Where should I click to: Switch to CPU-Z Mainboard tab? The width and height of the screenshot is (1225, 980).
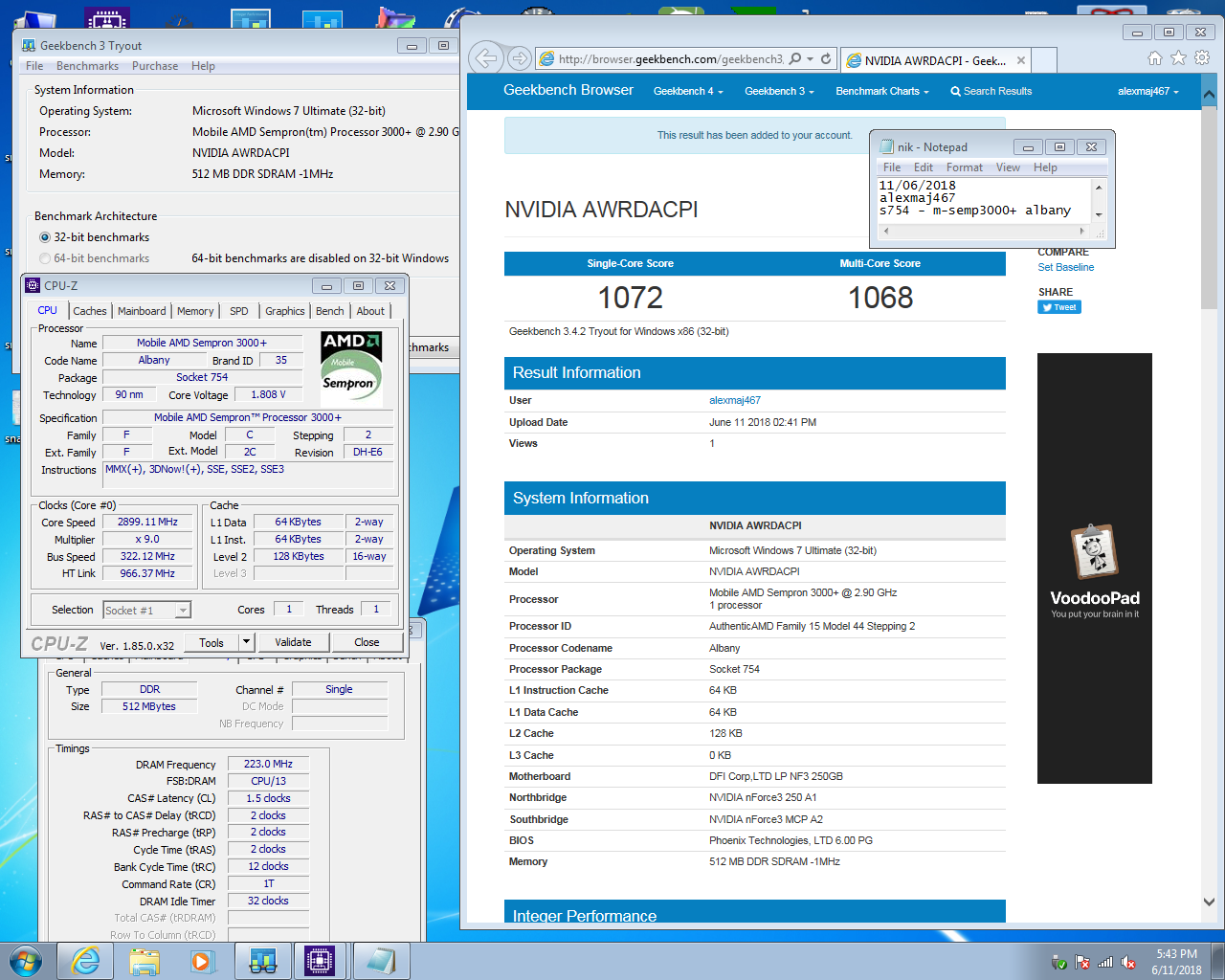point(142,311)
